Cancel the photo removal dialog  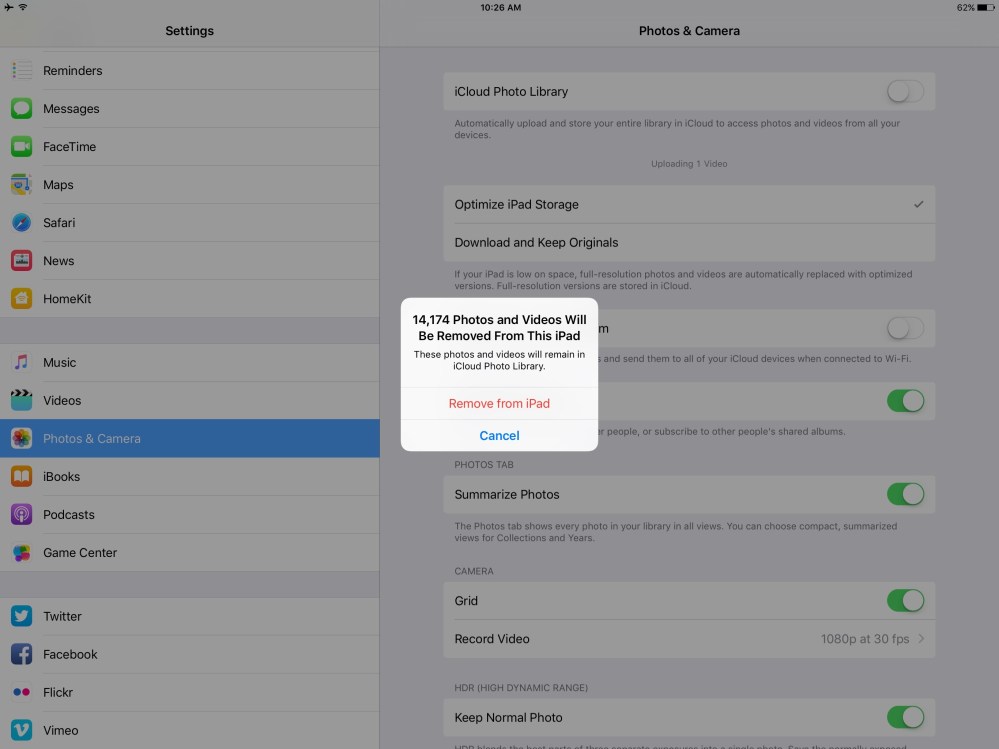[499, 436]
